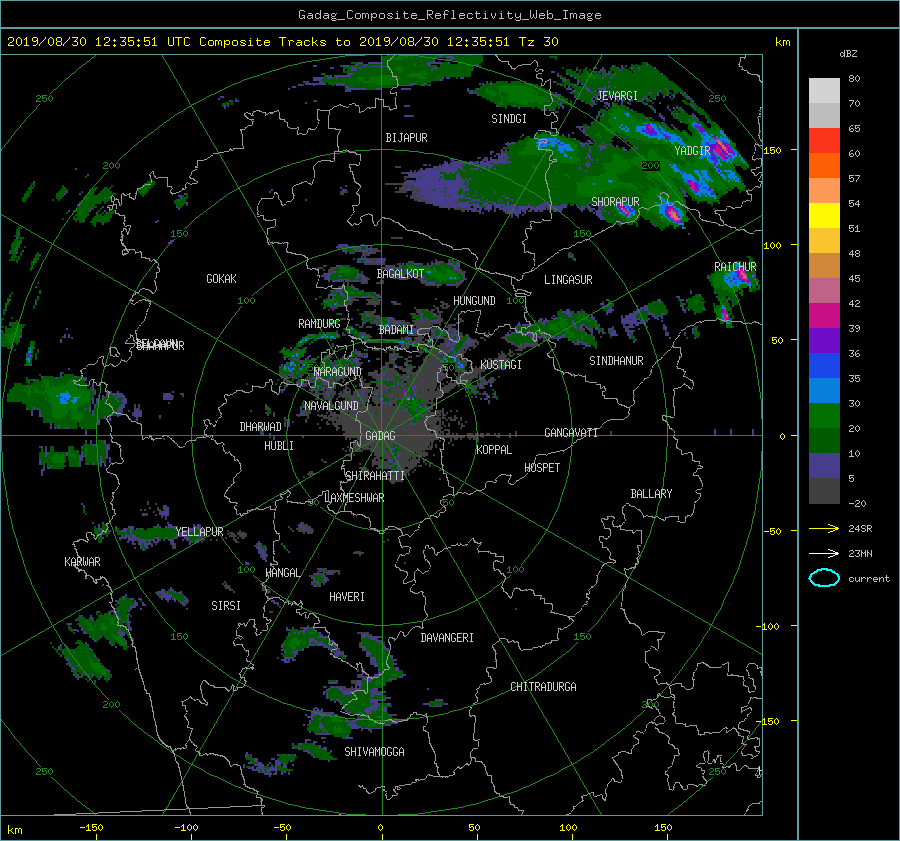
Task: Click the magenta 39 dBZ color swatch
Action: (x=824, y=316)
